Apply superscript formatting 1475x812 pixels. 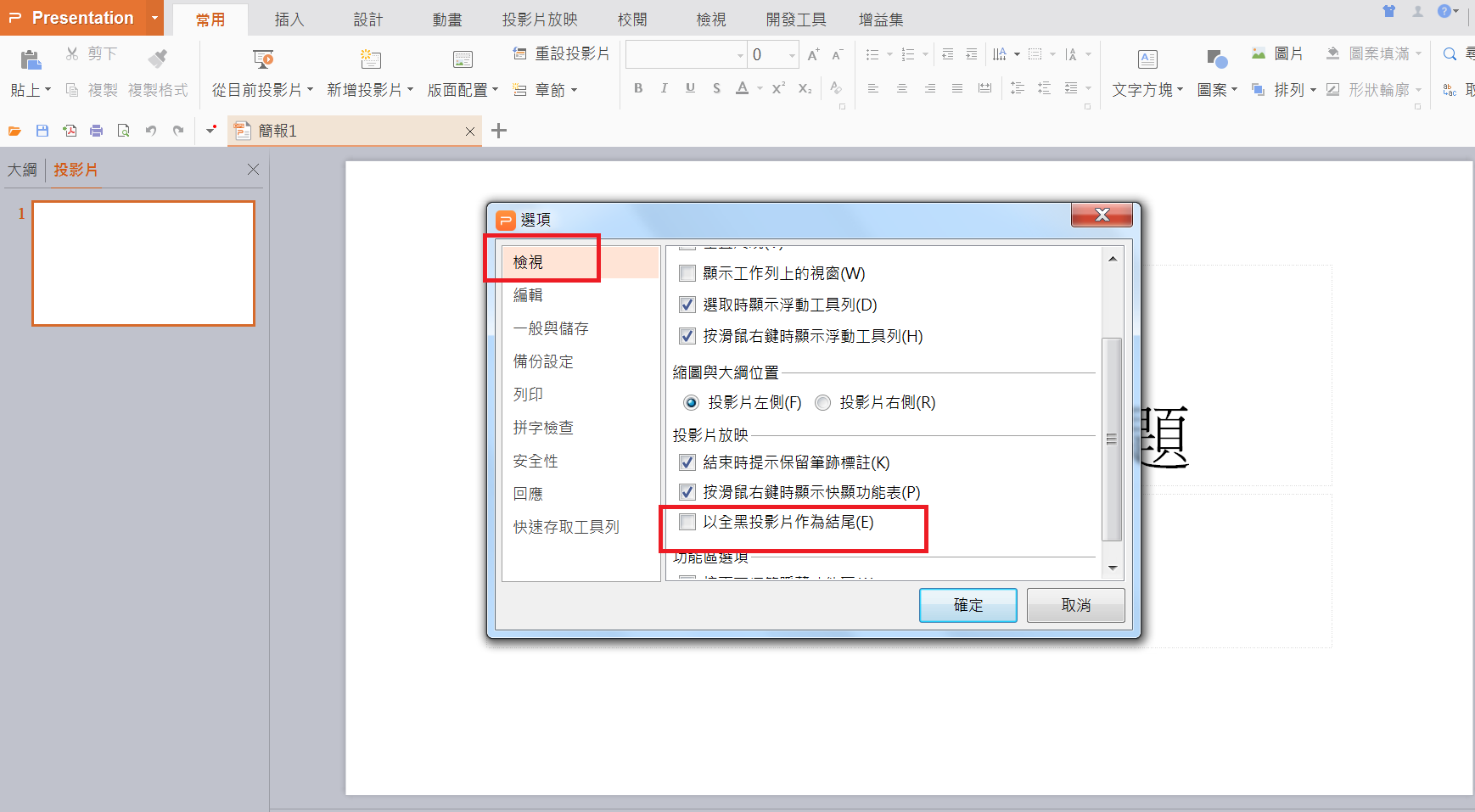coord(778,87)
